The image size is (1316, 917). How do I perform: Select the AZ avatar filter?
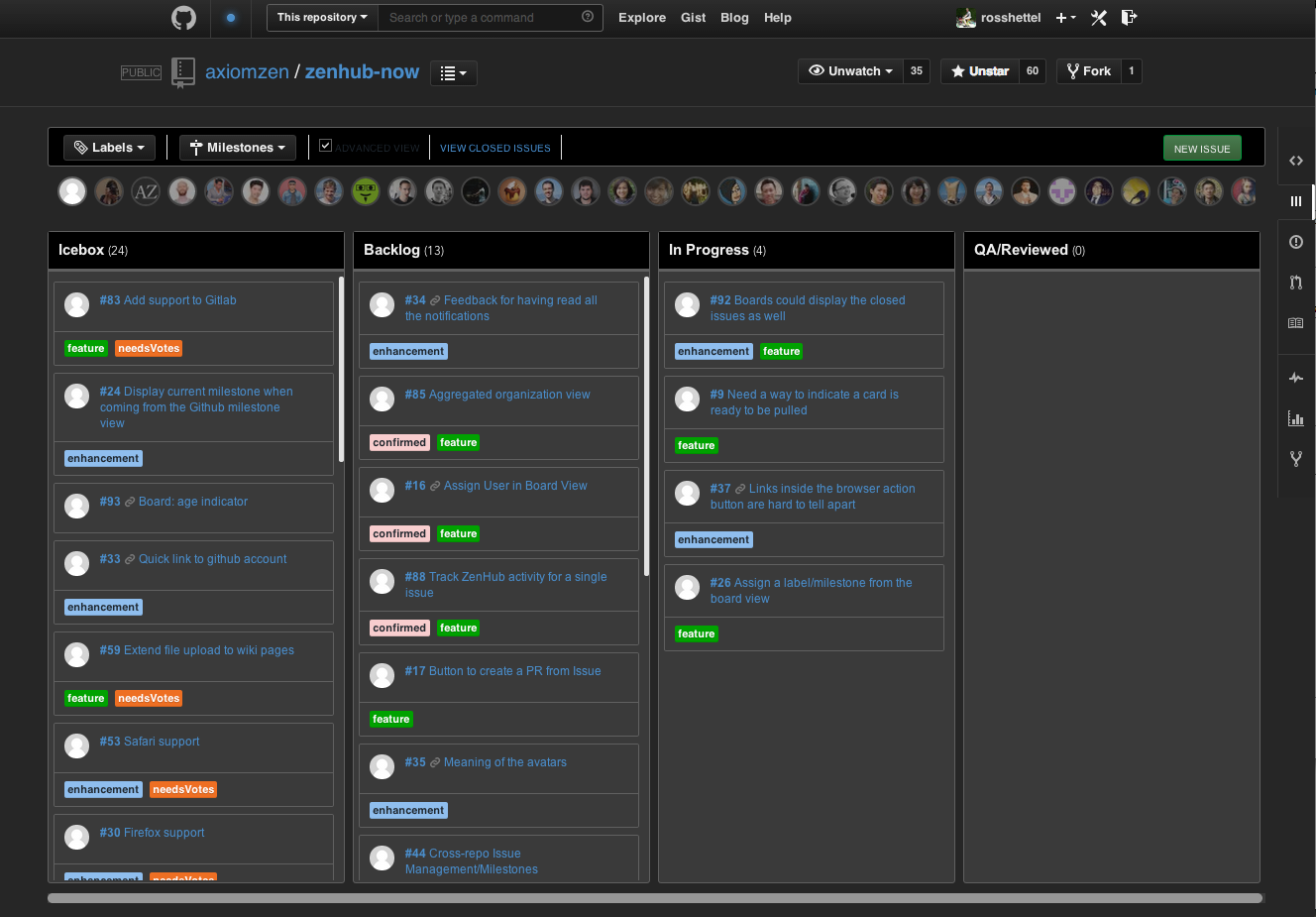[x=146, y=191]
